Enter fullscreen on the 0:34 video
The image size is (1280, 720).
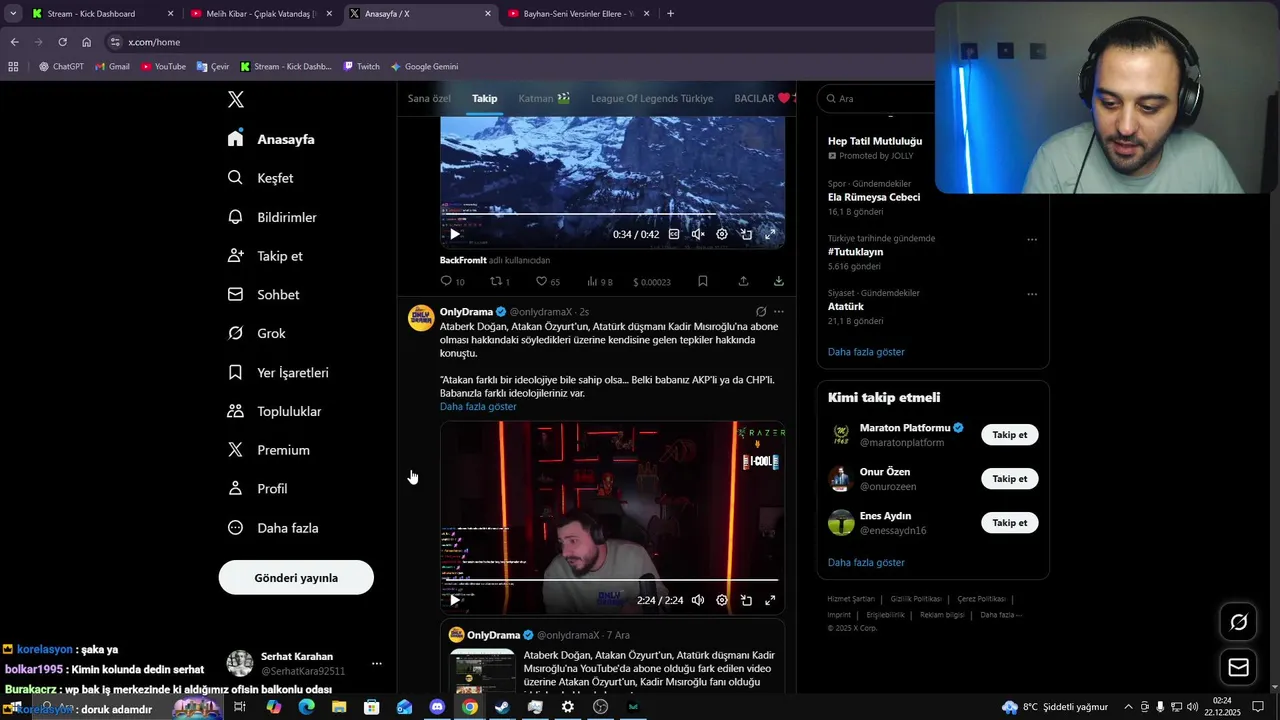pos(770,234)
